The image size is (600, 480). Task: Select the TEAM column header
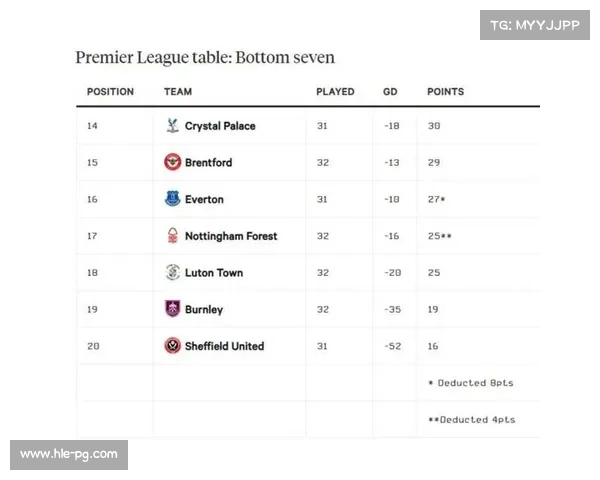(x=178, y=92)
